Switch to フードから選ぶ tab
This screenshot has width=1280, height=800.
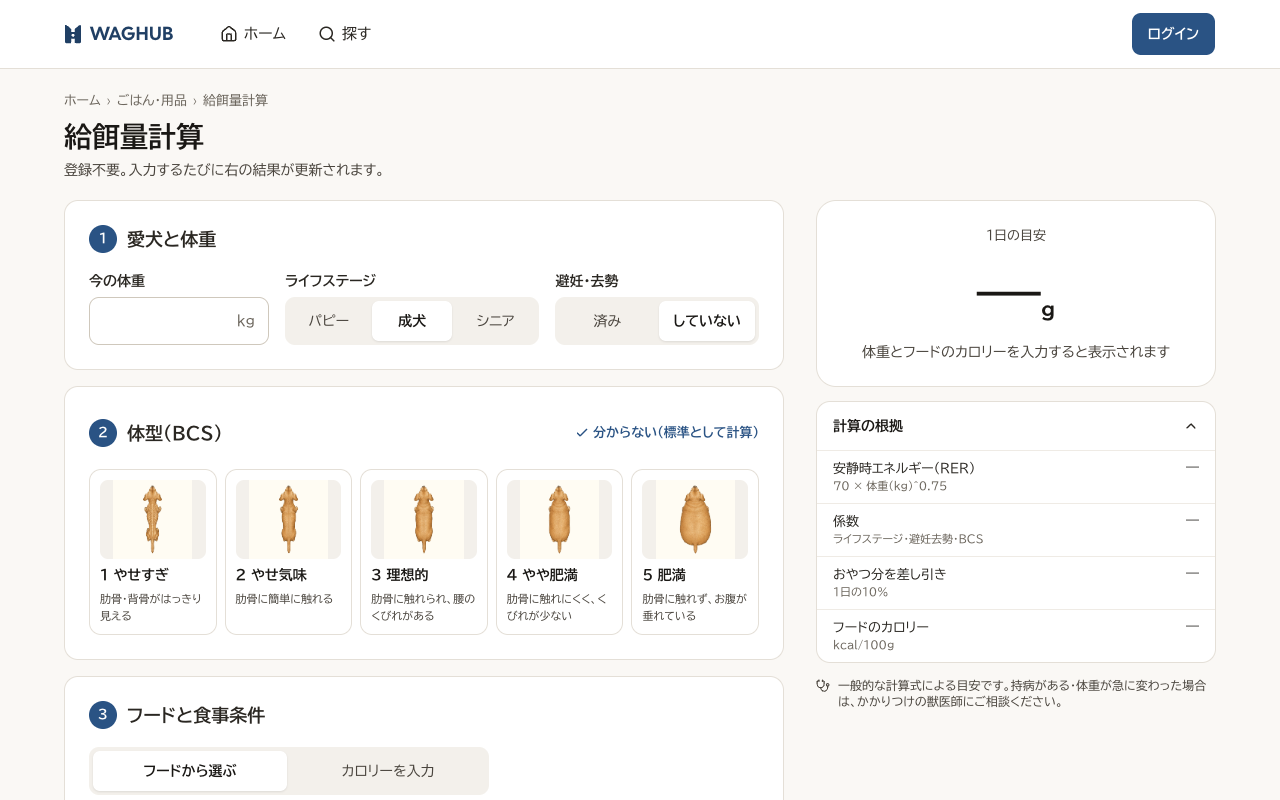tap(190, 771)
